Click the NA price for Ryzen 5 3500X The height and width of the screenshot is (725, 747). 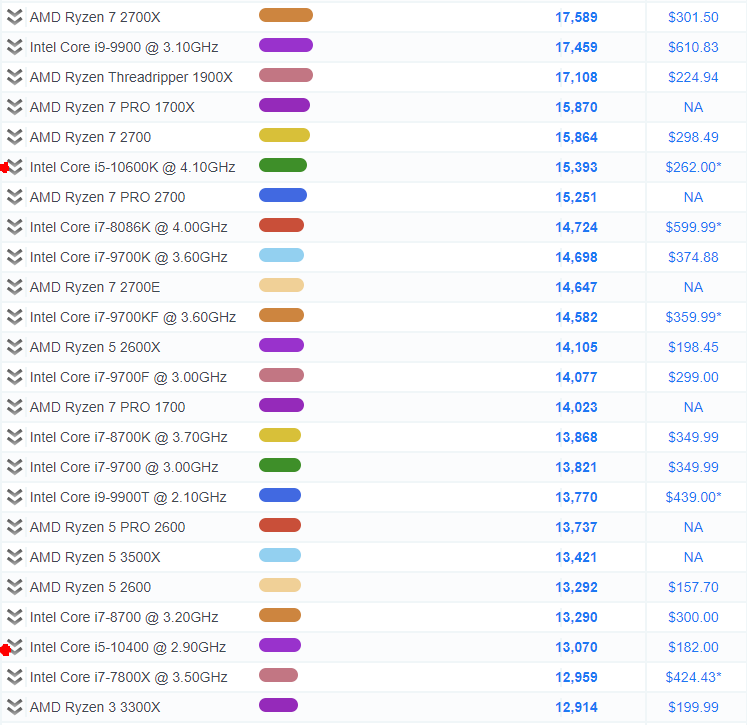click(x=693, y=557)
